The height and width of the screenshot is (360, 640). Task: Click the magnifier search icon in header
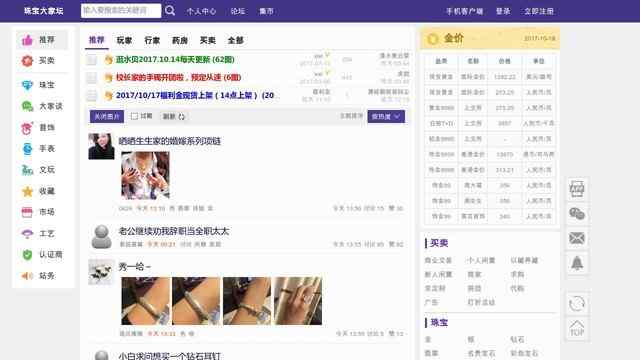coord(170,11)
